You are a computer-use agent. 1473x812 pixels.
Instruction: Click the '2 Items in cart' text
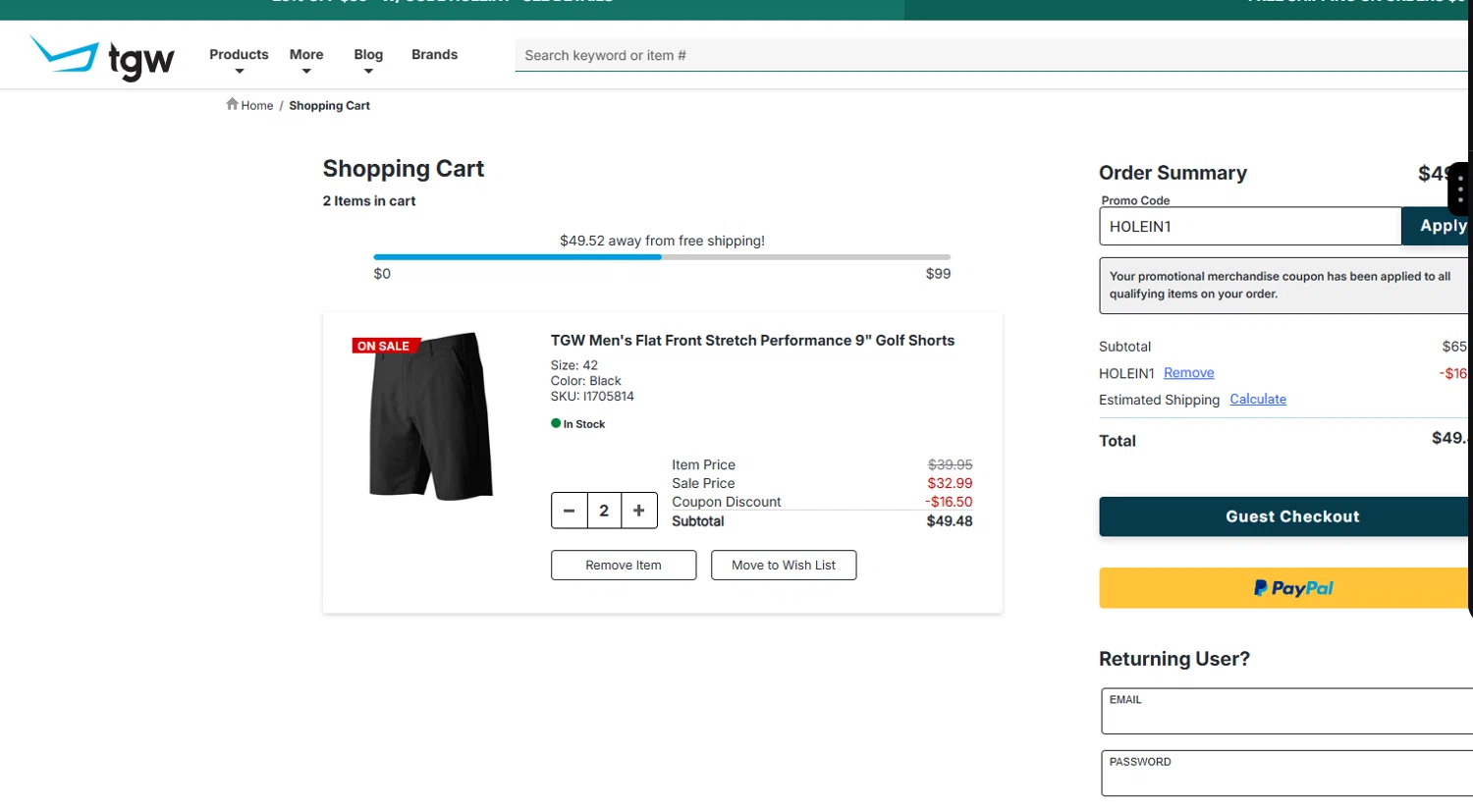click(369, 201)
